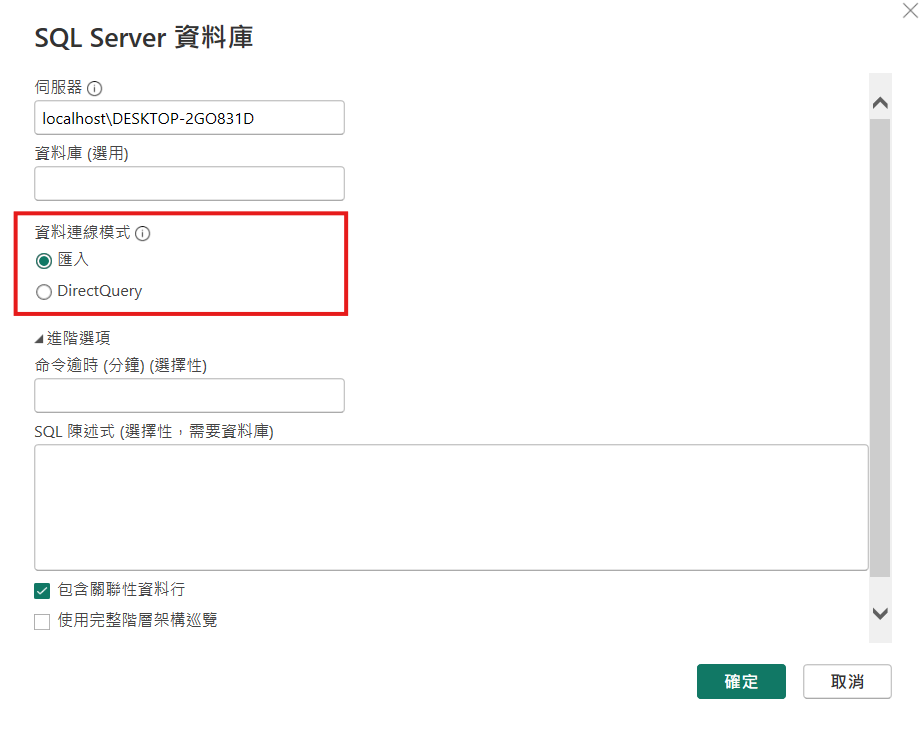Enable 使用完整階層架構巡覽 checkbox
Image resolution: width=921 pixels, height=734 pixels.
coord(42,621)
